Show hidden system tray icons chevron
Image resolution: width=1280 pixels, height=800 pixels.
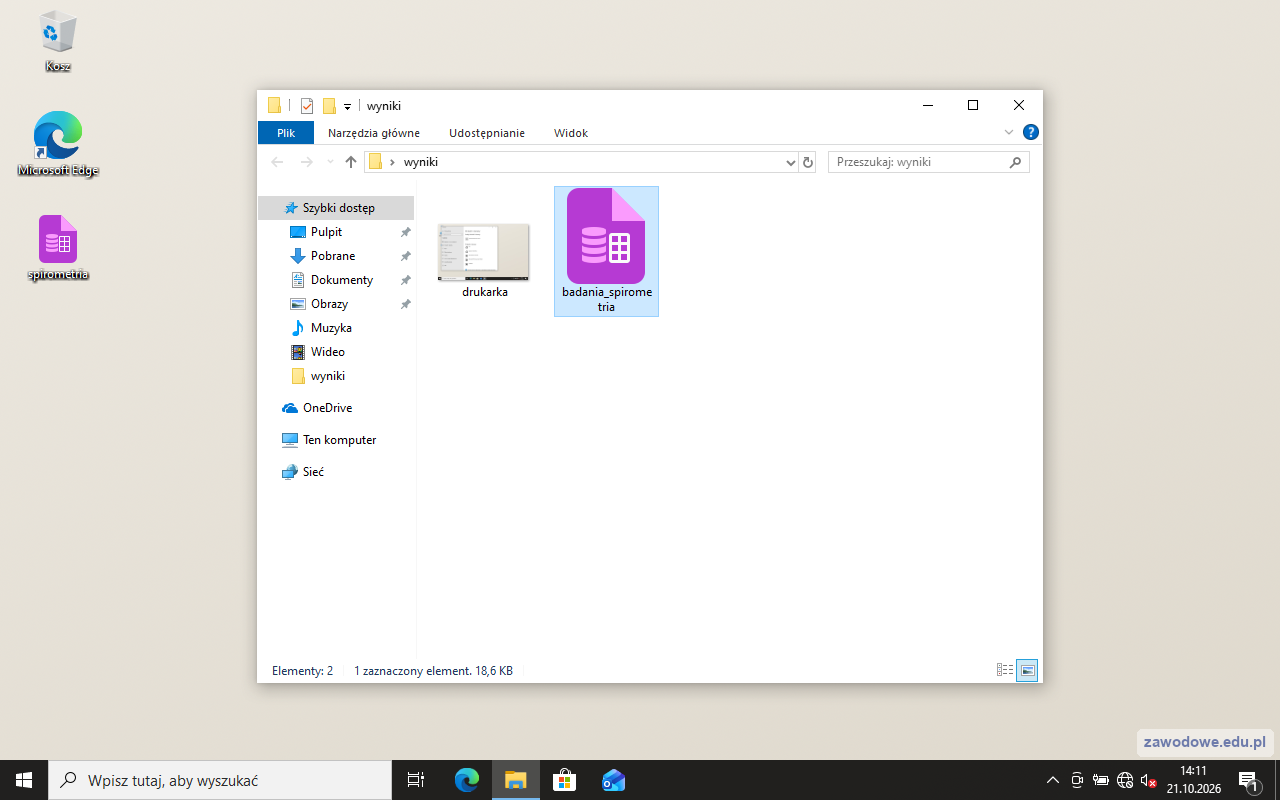coord(1052,780)
